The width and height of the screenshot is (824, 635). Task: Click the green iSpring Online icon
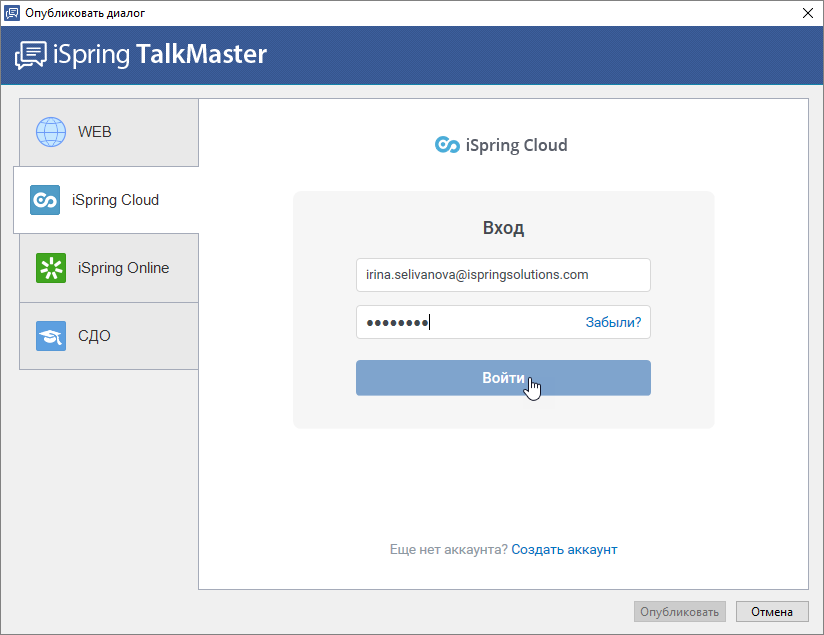tap(51, 268)
